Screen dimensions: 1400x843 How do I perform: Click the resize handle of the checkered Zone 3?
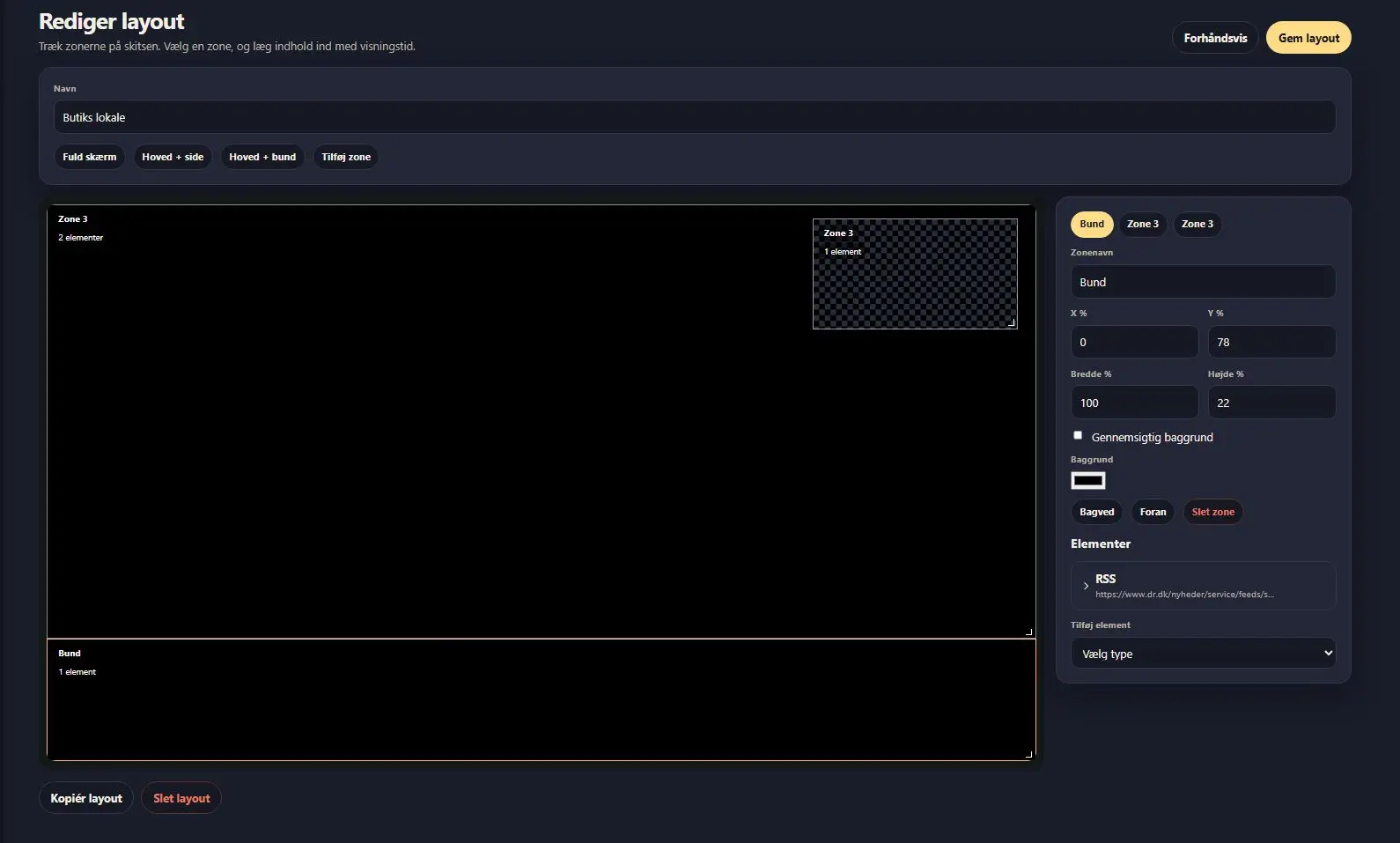(1012, 323)
